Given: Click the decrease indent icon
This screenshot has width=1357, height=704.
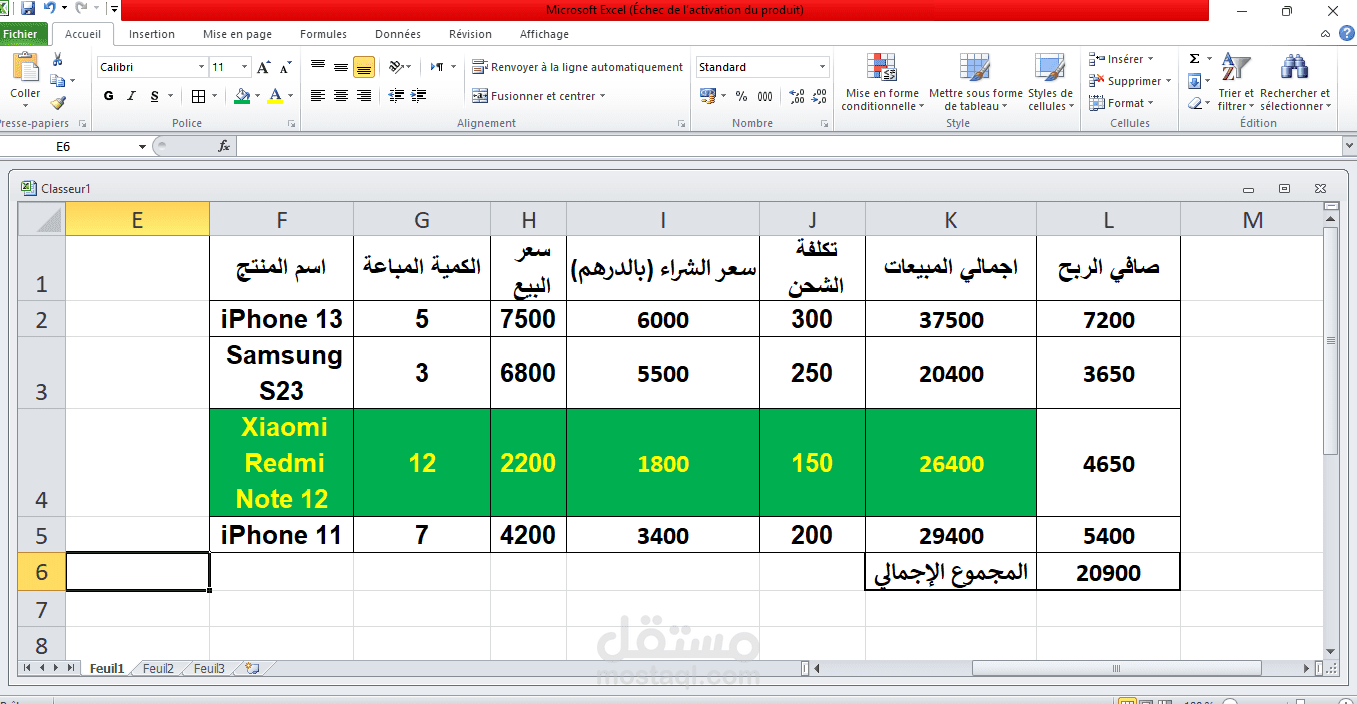Looking at the screenshot, I should (397, 96).
